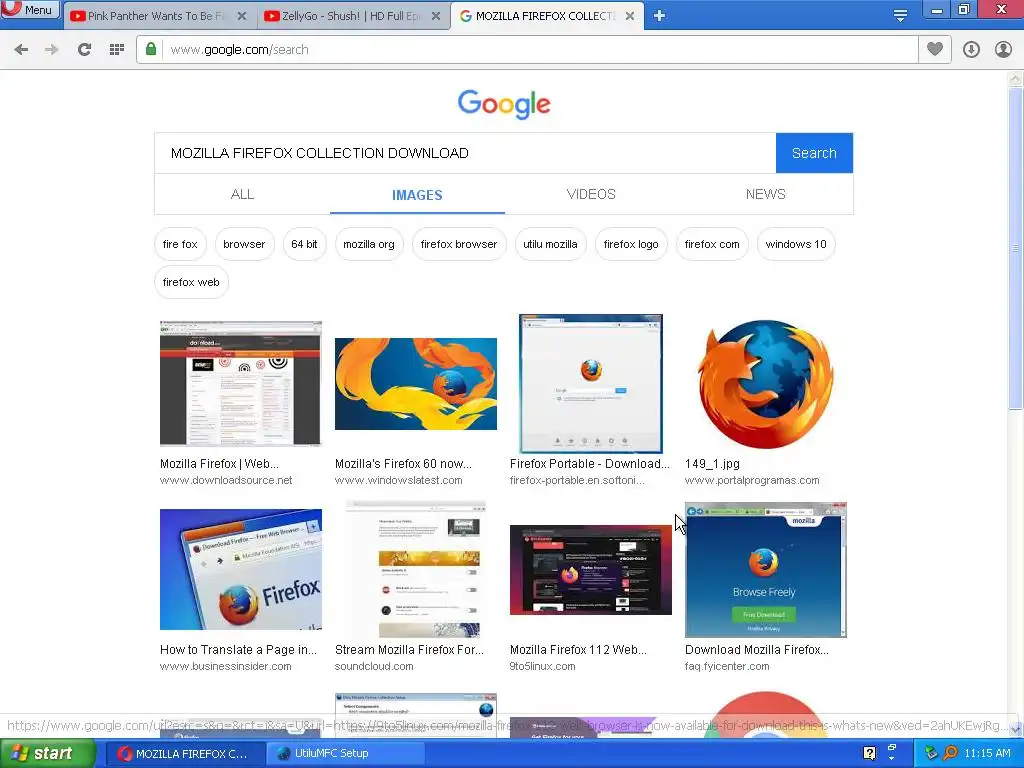Open the businessinsider Firefox thumbnail
The image size is (1024, 768).
tap(241, 569)
